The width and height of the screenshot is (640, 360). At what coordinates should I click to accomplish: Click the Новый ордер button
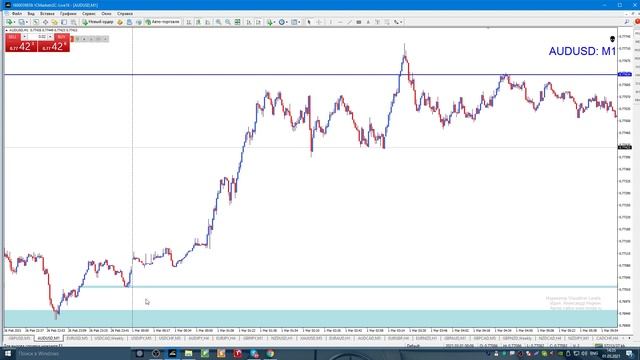(98, 22)
